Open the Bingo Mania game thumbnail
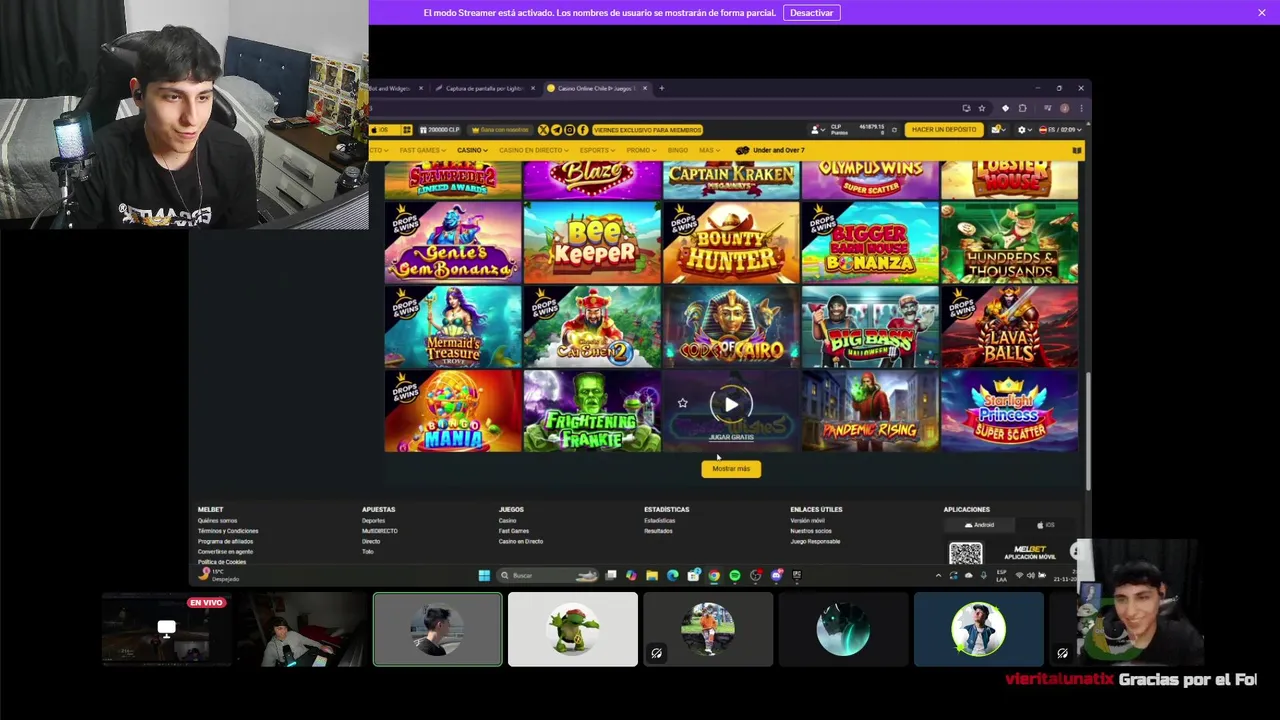 point(453,411)
